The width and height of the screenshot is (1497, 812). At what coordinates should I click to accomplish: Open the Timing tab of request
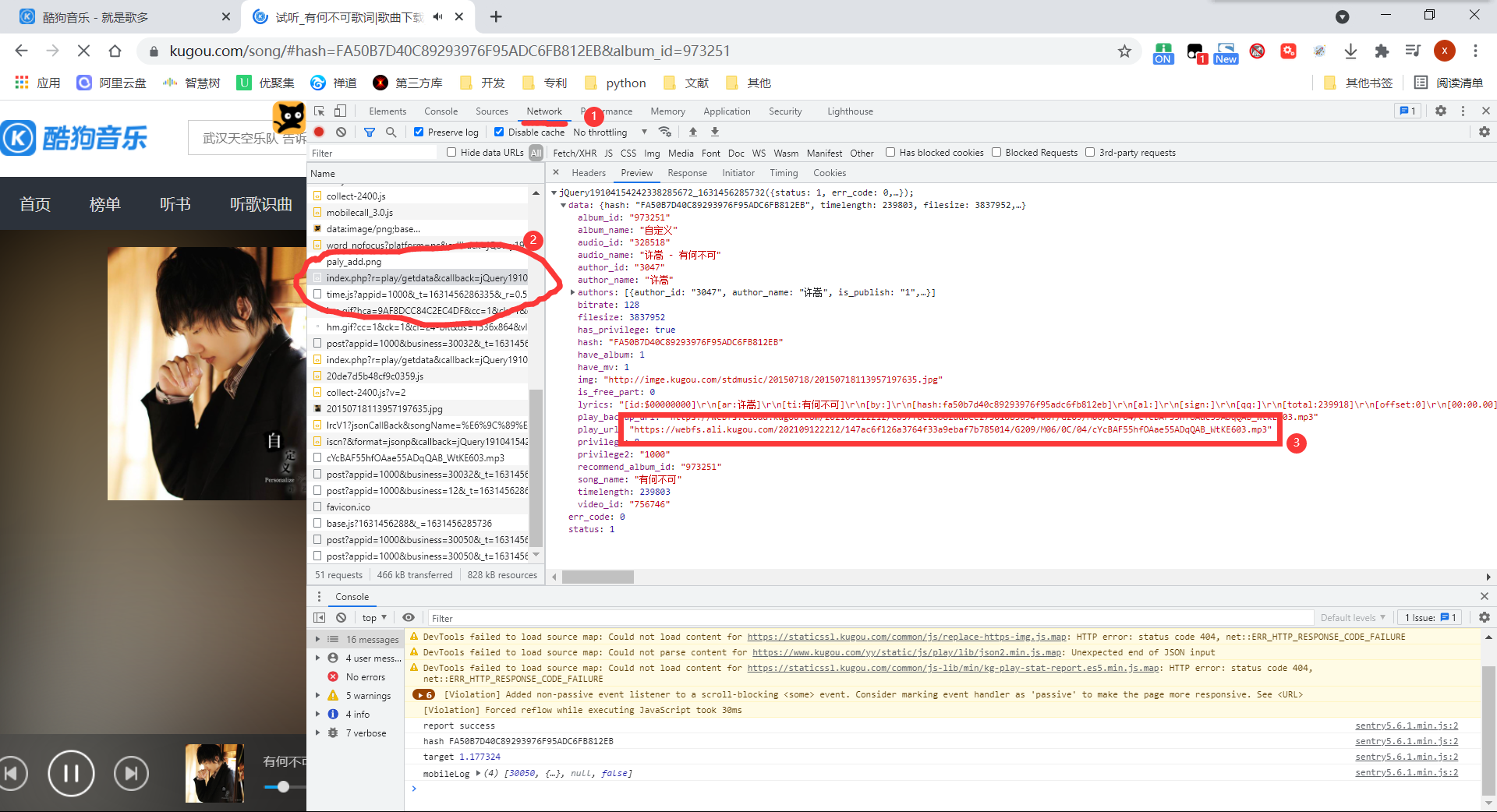tap(784, 173)
